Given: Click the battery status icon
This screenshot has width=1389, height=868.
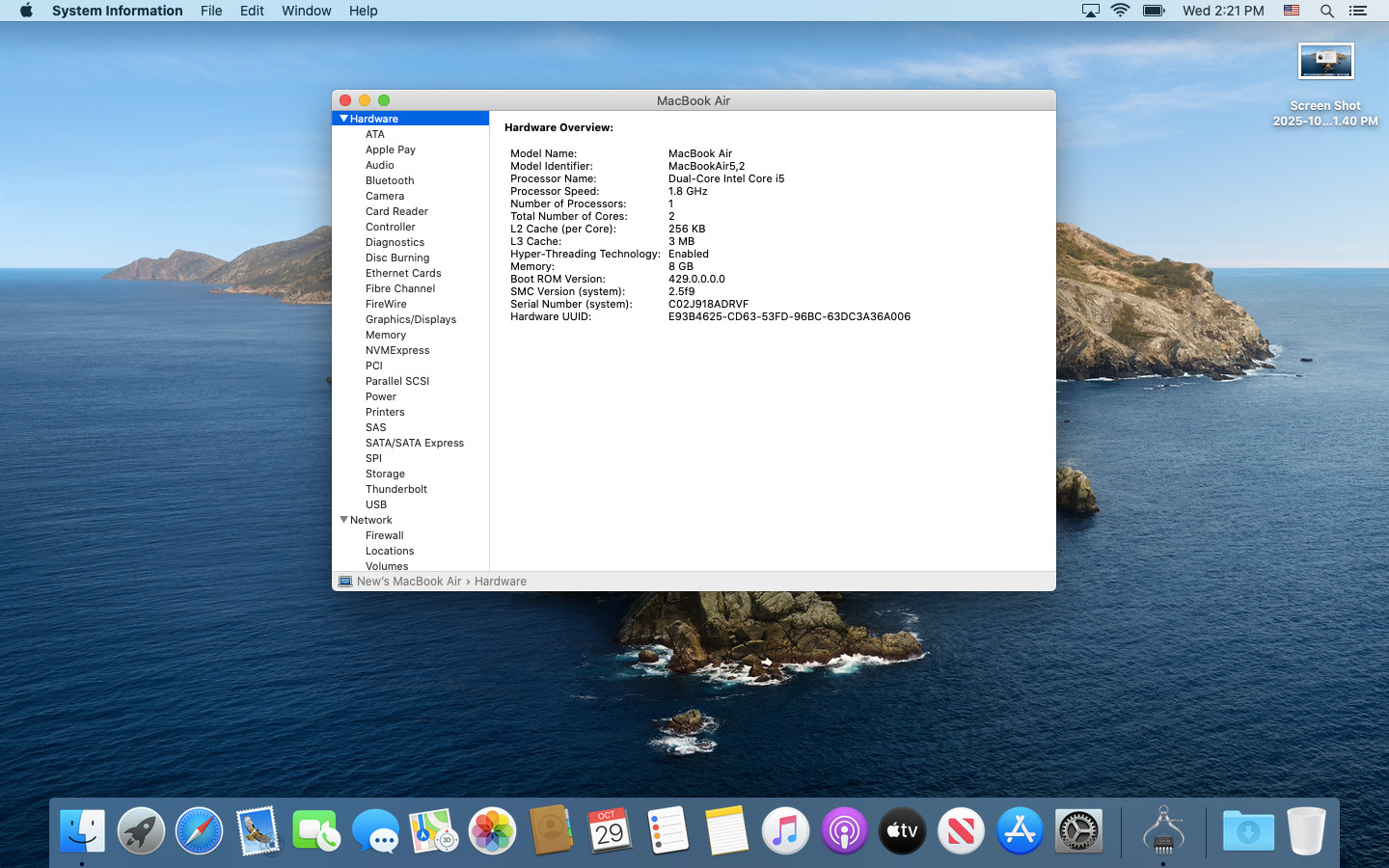Looking at the screenshot, I should tap(1154, 11).
